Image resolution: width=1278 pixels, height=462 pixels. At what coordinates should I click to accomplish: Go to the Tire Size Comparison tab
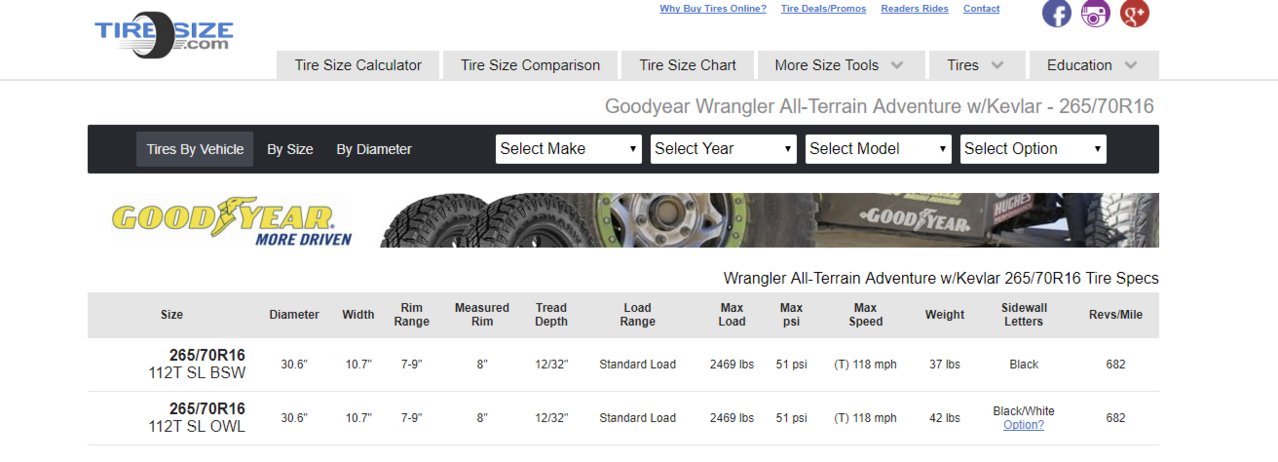click(530, 65)
